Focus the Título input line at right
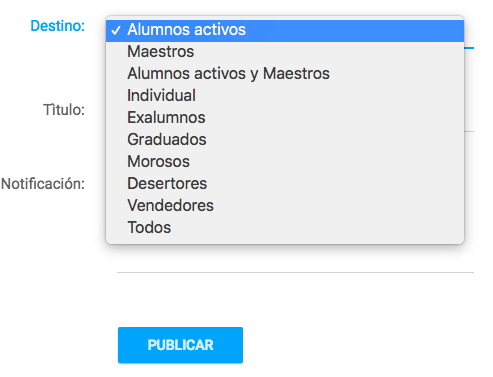 469,131
